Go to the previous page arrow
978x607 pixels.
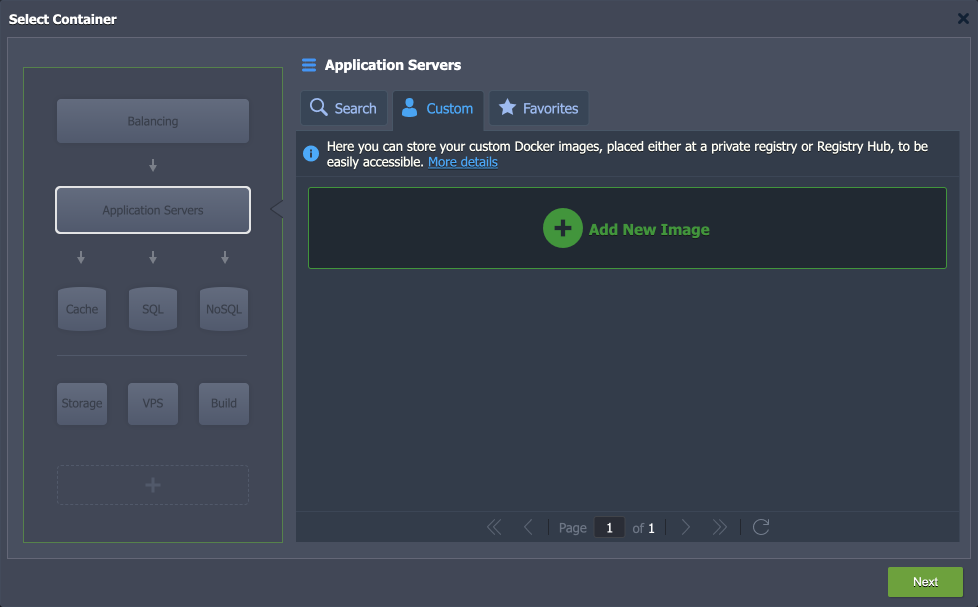click(528, 527)
